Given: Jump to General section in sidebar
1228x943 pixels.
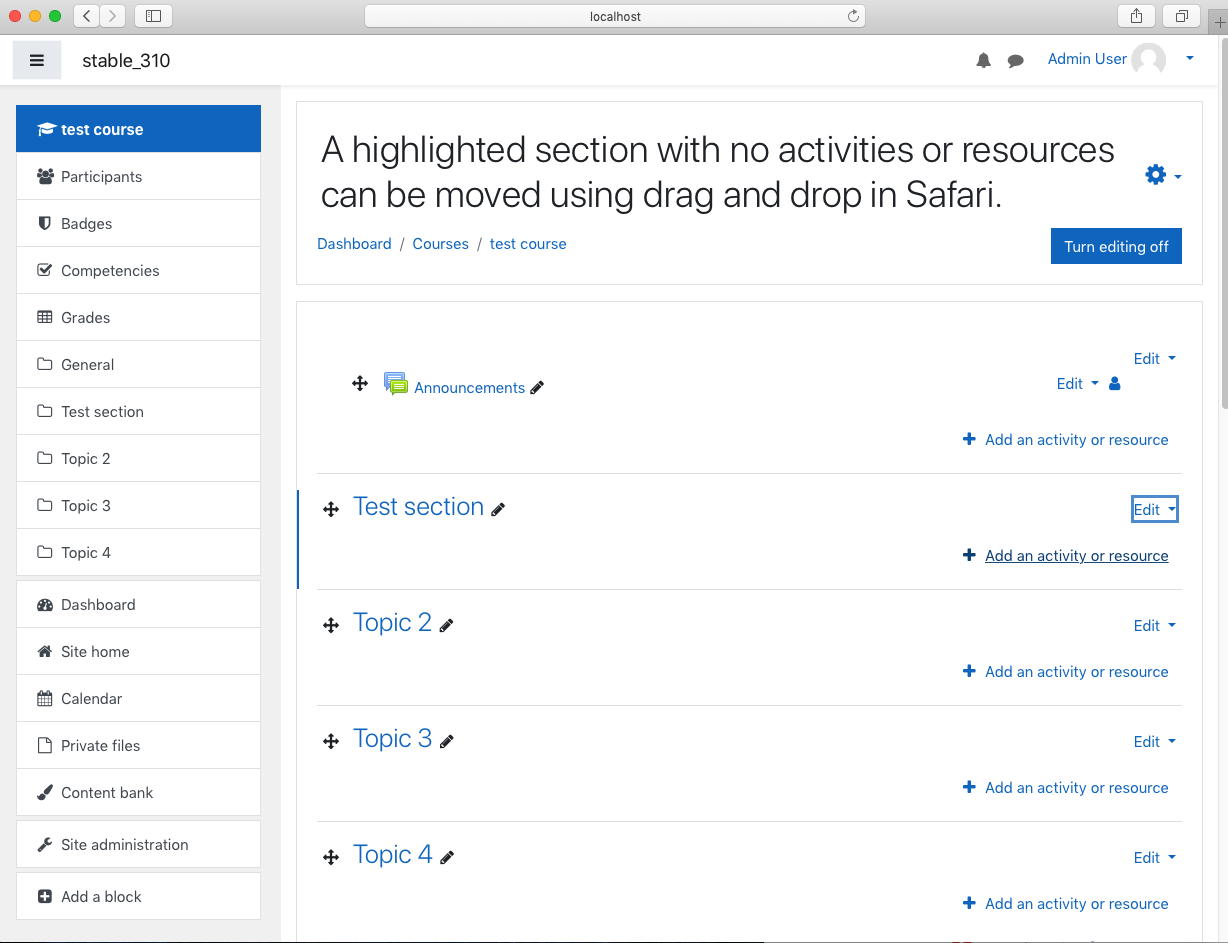Looking at the screenshot, I should tap(138, 364).
